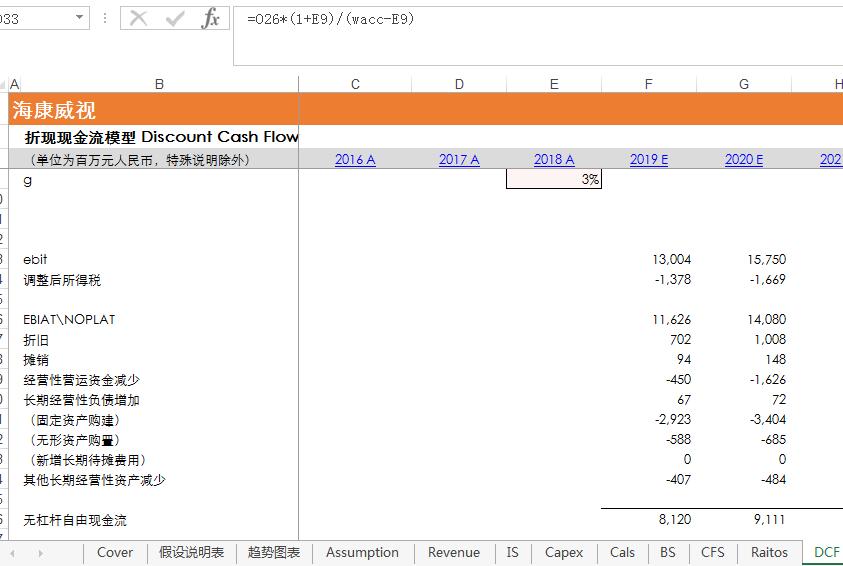The image size is (843, 566).
Task: Switch to the Capex sheet tab
Action: [563, 553]
